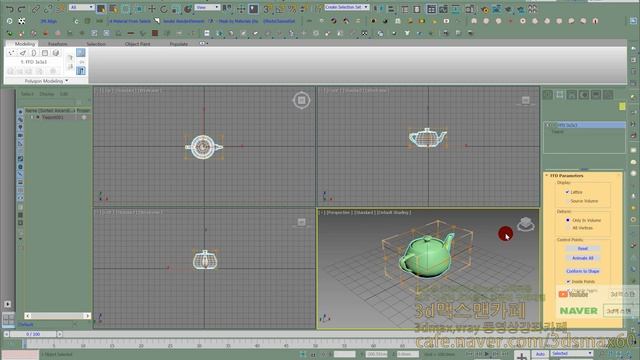Toggle the Percent Snap icon
The height and width of the screenshot is (360, 640).
click(x=292, y=9)
